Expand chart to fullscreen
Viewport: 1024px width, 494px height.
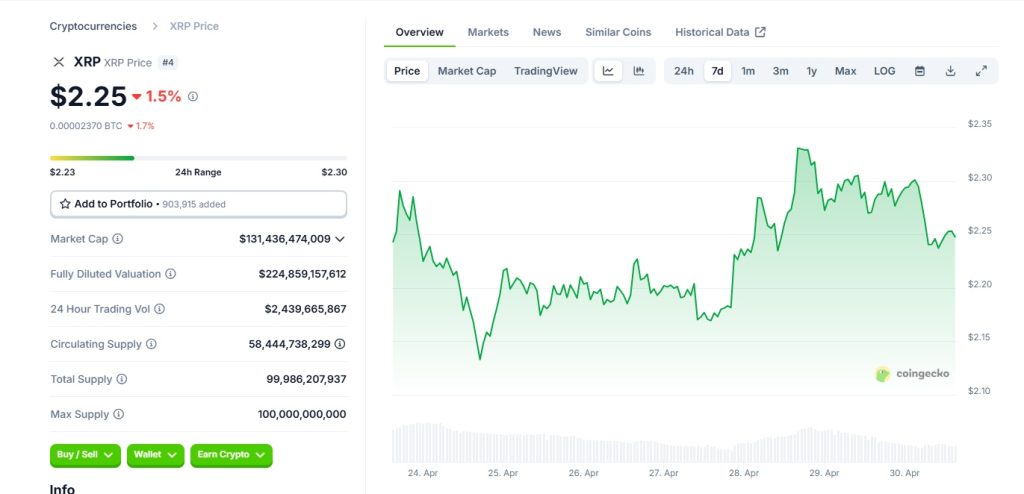coord(981,71)
